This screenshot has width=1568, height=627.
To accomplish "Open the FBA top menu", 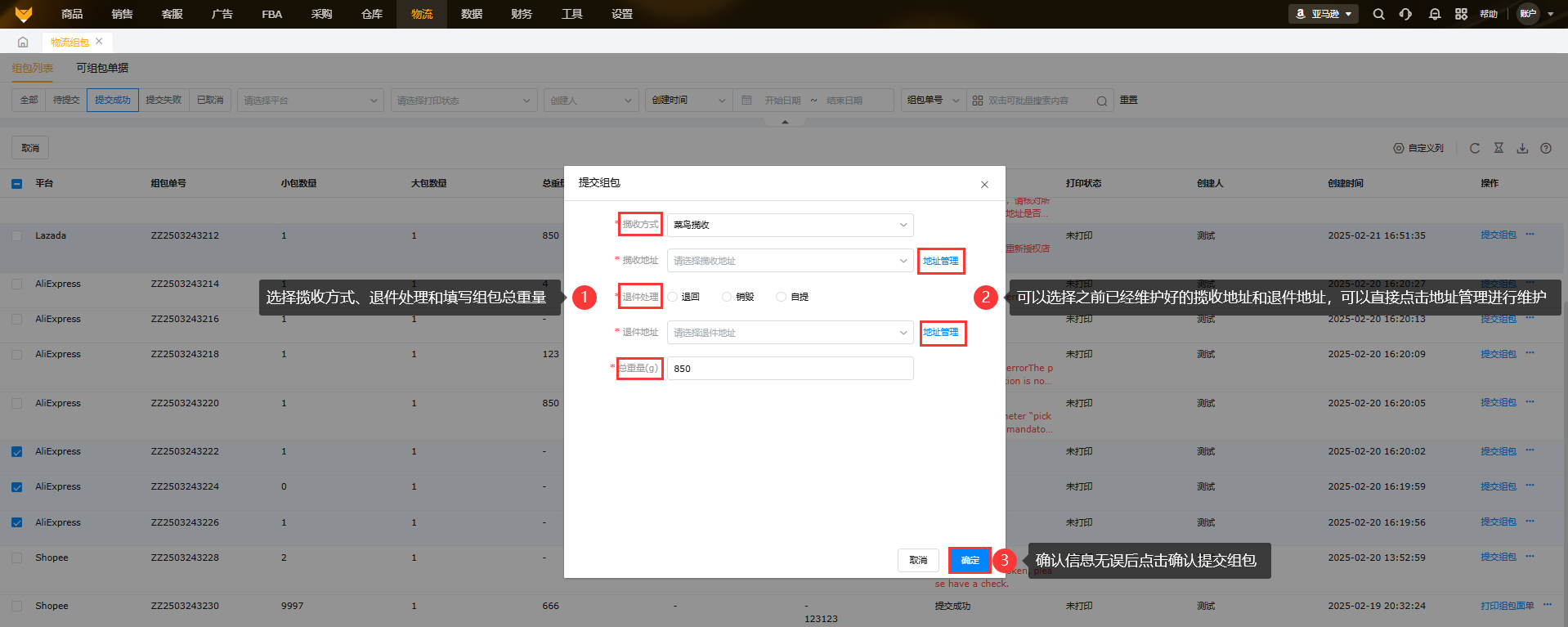I will click(272, 14).
